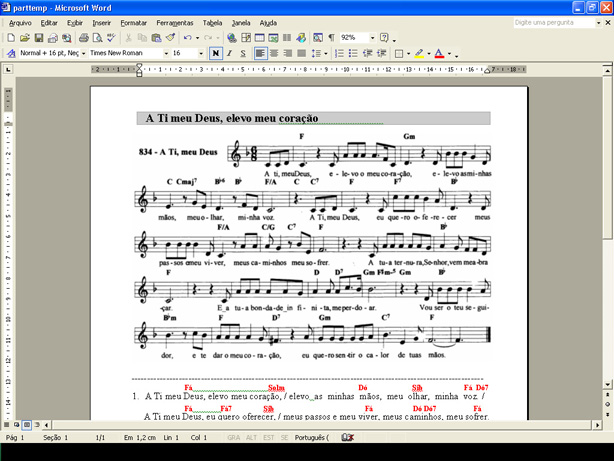Open the 92% zoom dropdown
This screenshot has width=614, height=461.
372,38
